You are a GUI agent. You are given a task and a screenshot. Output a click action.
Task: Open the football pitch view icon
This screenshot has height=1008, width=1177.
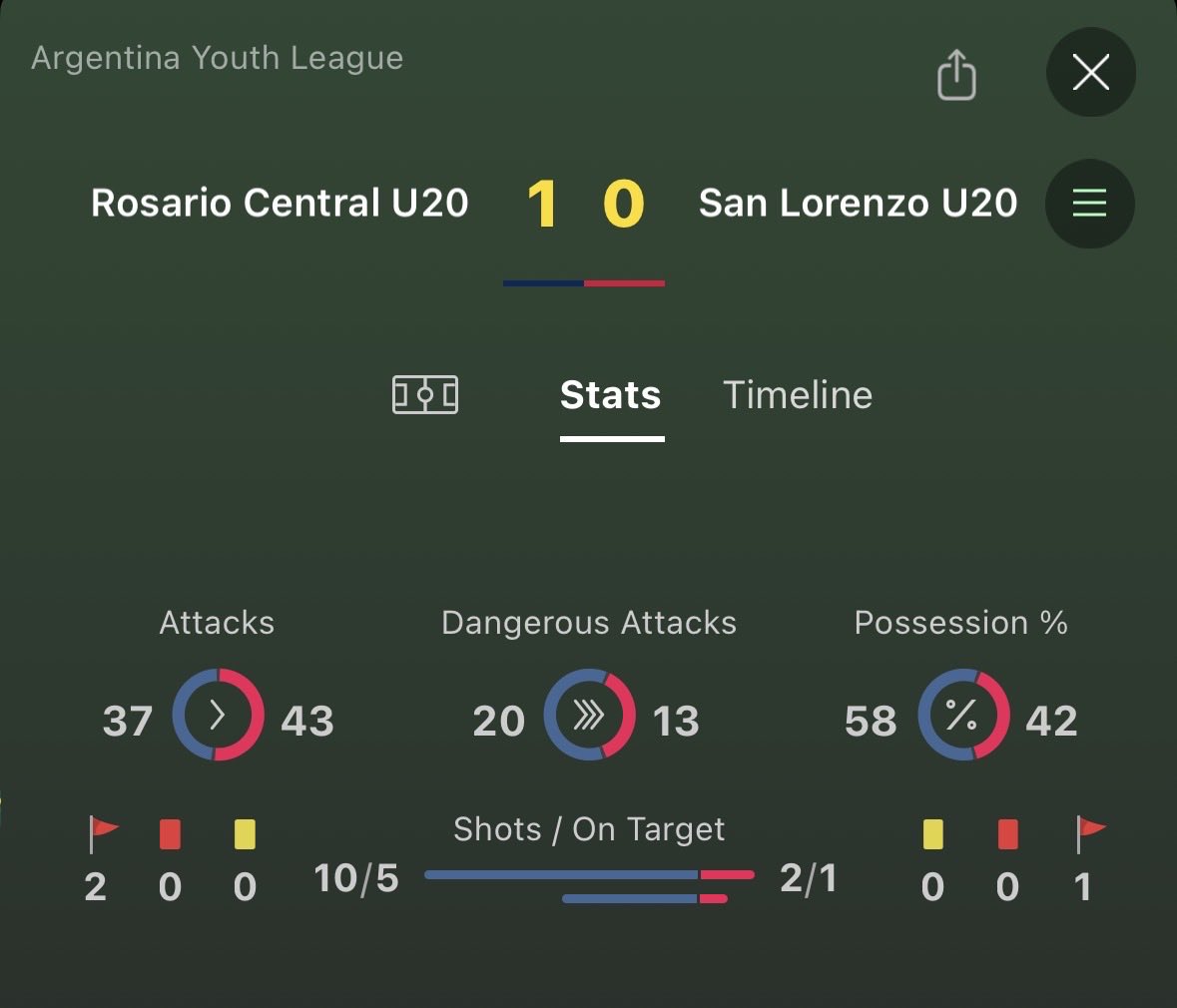click(x=425, y=395)
